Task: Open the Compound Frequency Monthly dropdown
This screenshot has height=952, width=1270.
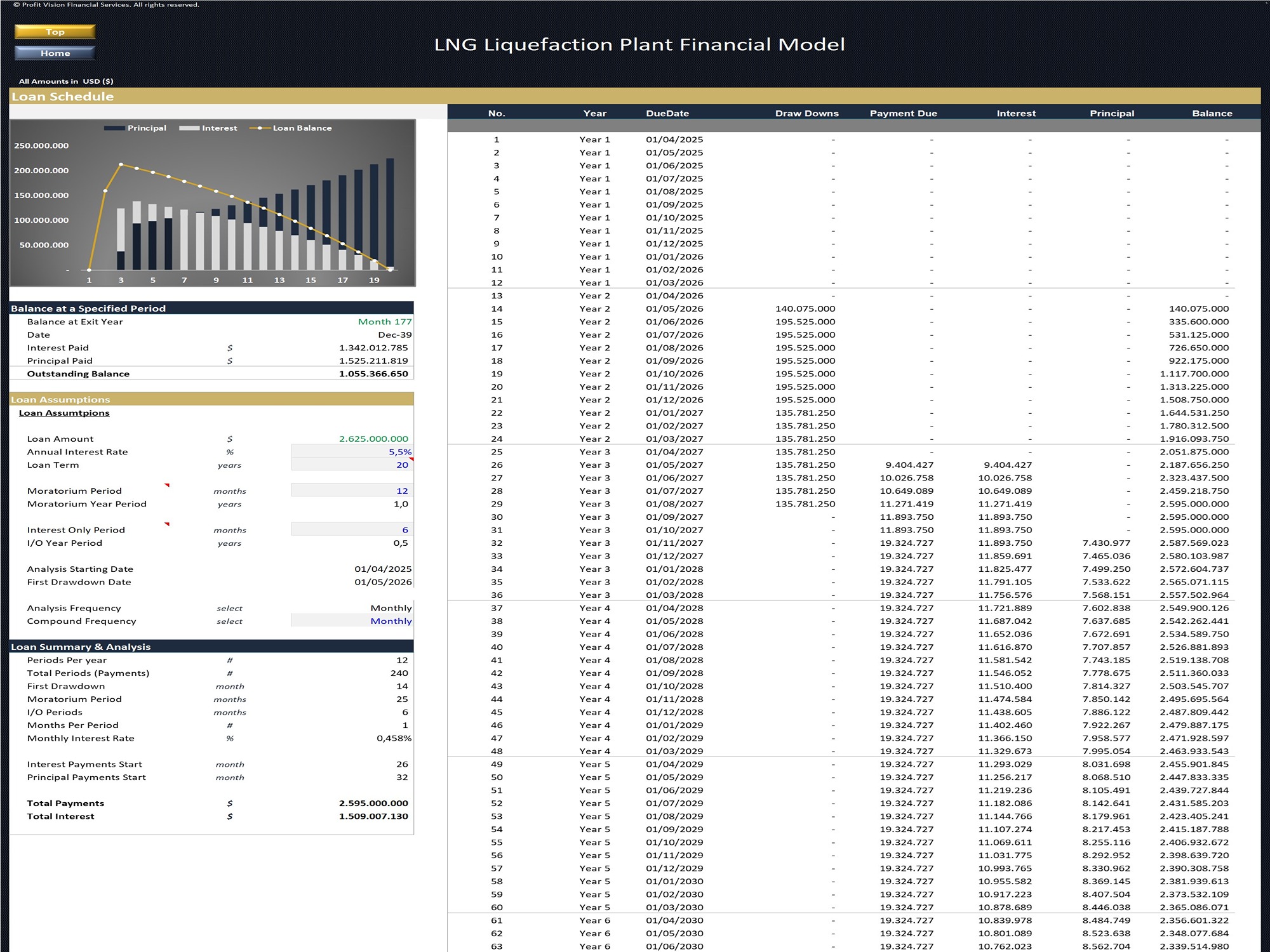Action: coord(391,621)
